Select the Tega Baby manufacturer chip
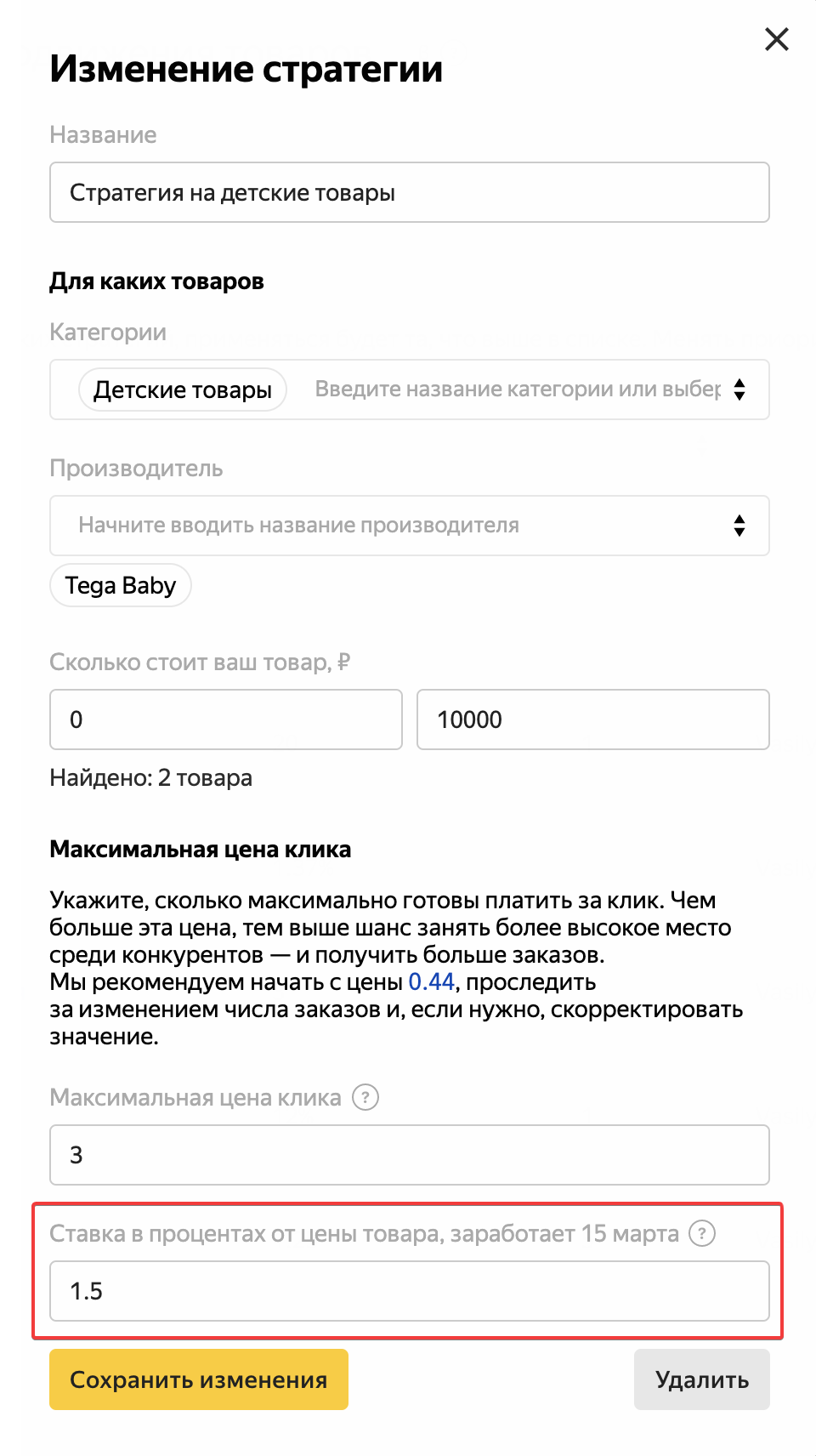This screenshot has width=816, height=1456. (x=120, y=586)
